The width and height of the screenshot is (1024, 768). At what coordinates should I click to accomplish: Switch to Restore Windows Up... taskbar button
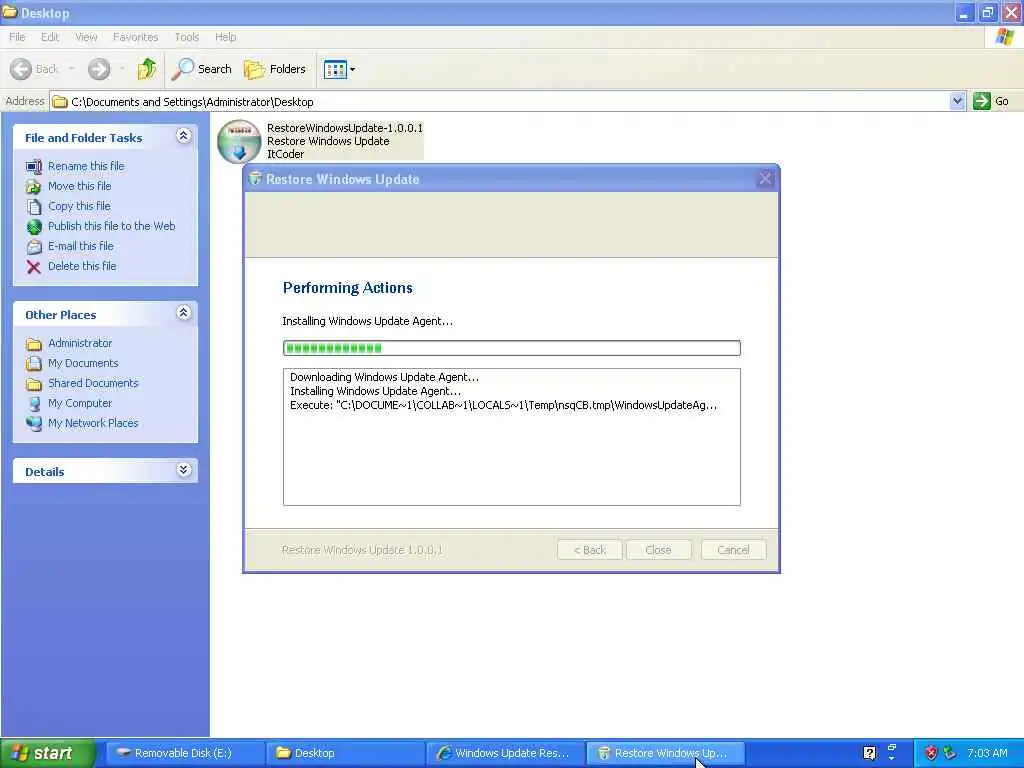click(x=665, y=753)
